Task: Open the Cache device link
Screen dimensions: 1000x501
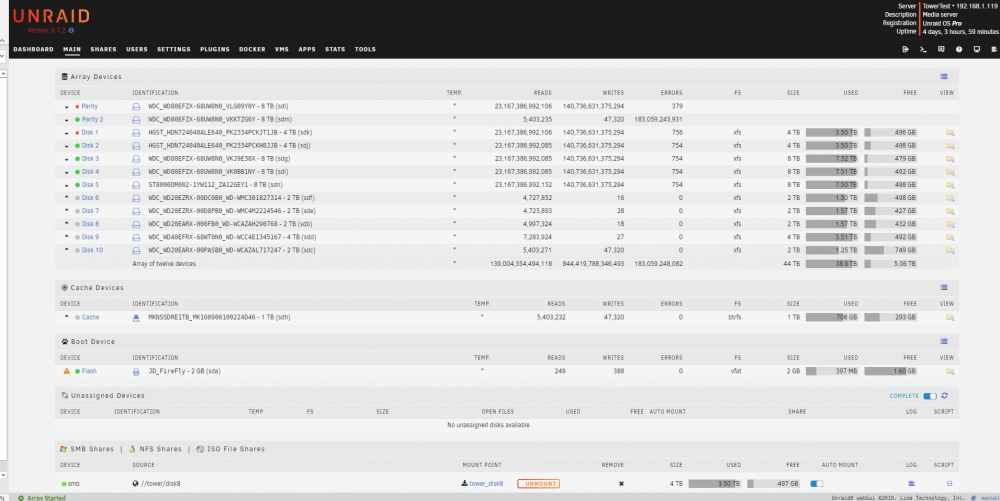Action: (91, 317)
